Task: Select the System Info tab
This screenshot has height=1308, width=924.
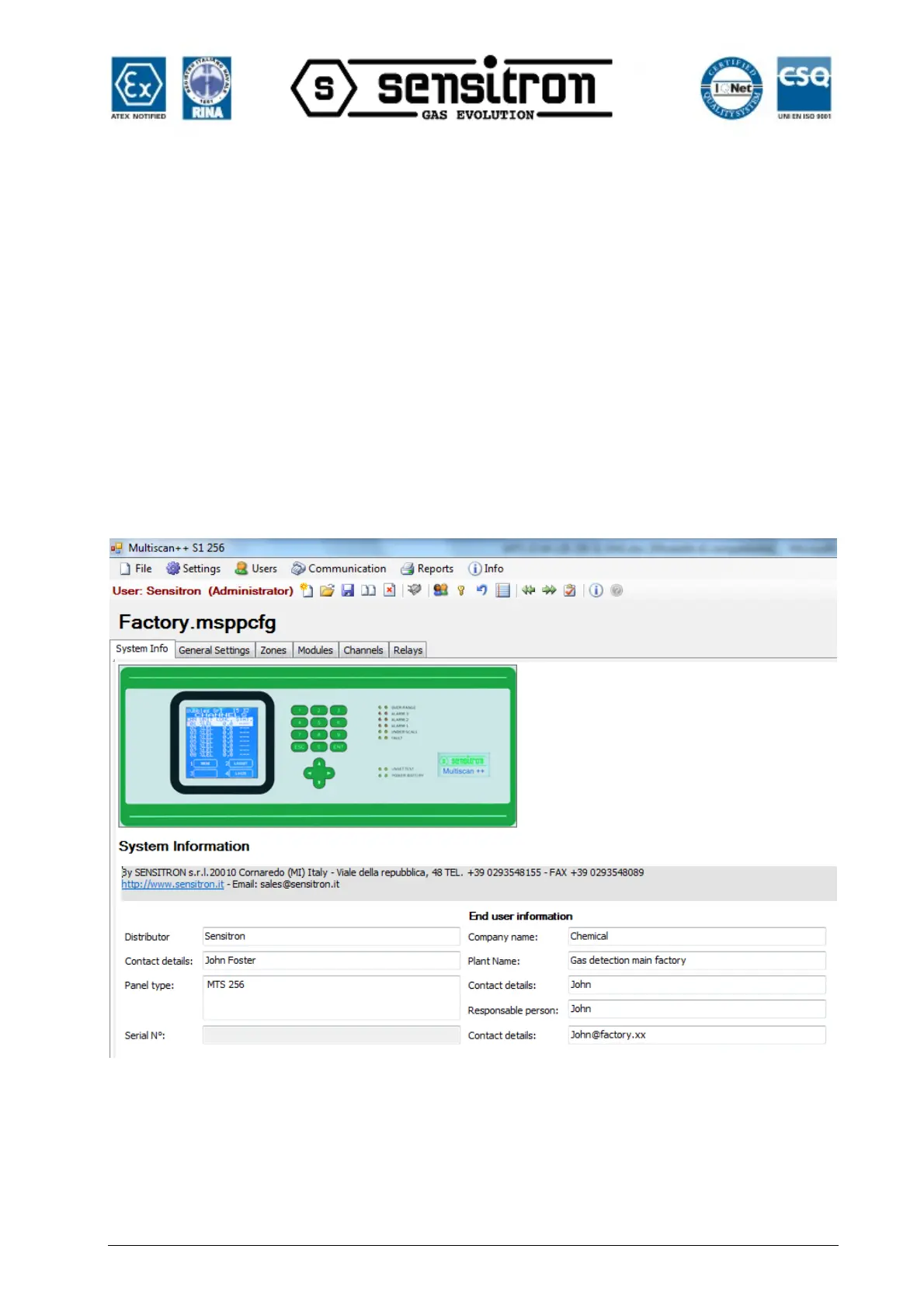Action: coord(142,649)
